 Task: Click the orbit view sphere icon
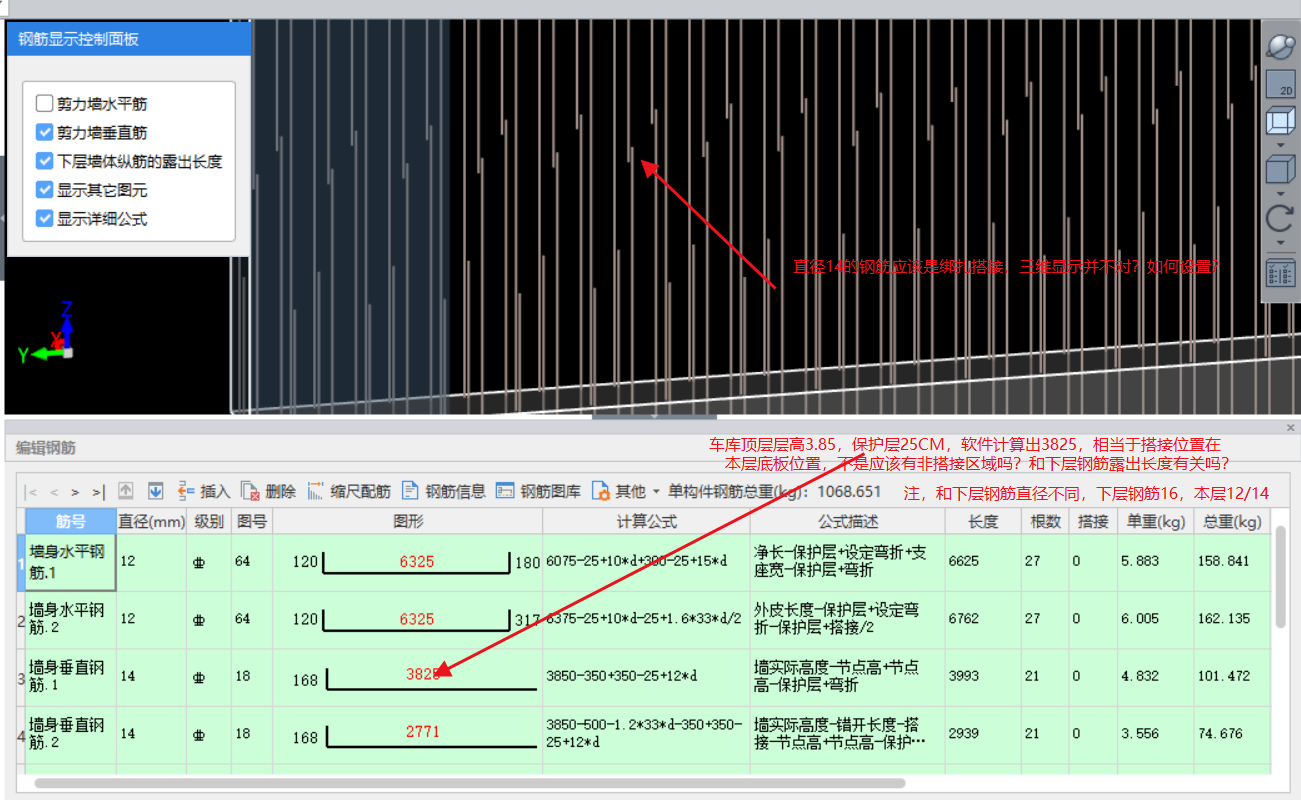click(x=1280, y=46)
